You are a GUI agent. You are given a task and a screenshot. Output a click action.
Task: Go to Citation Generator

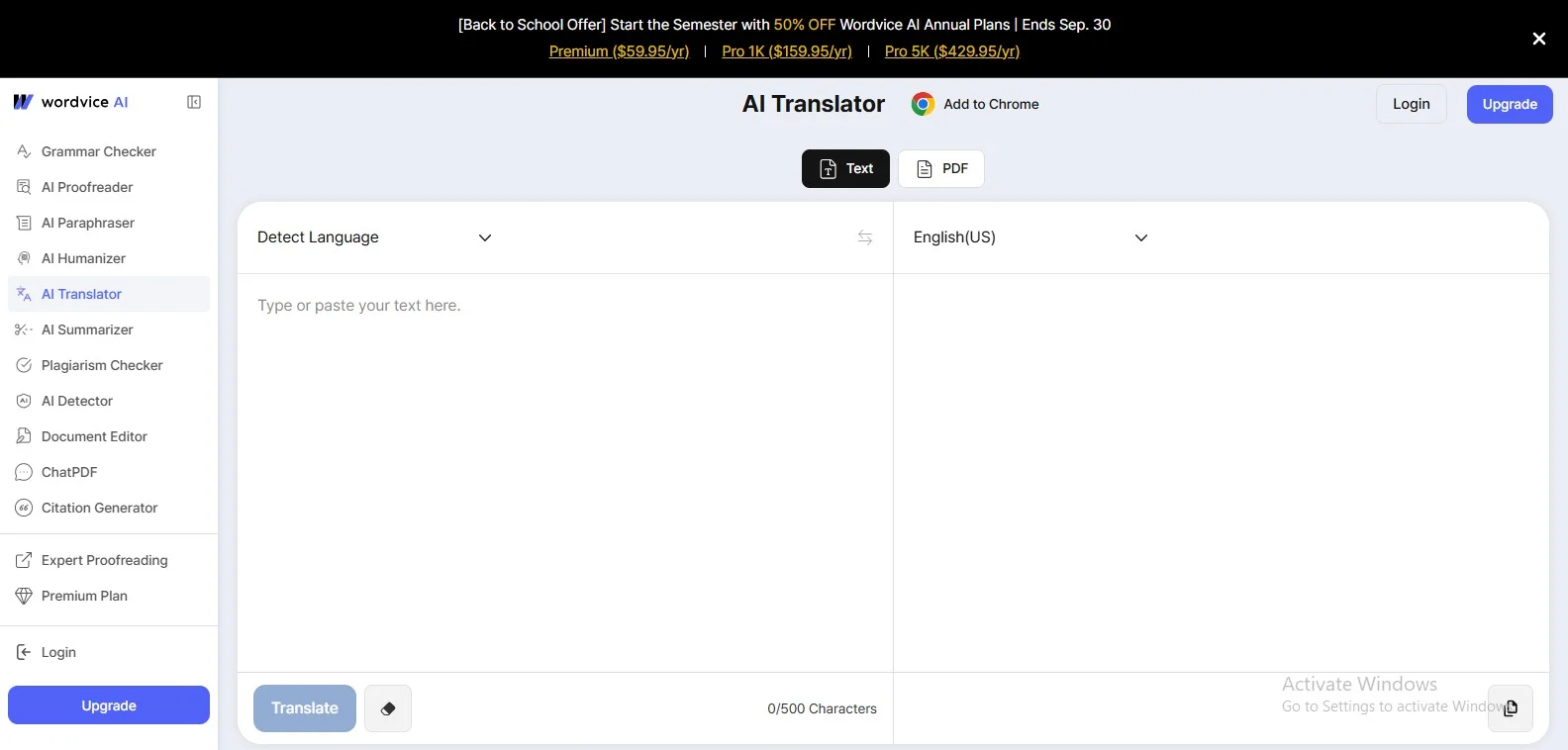(109, 508)
